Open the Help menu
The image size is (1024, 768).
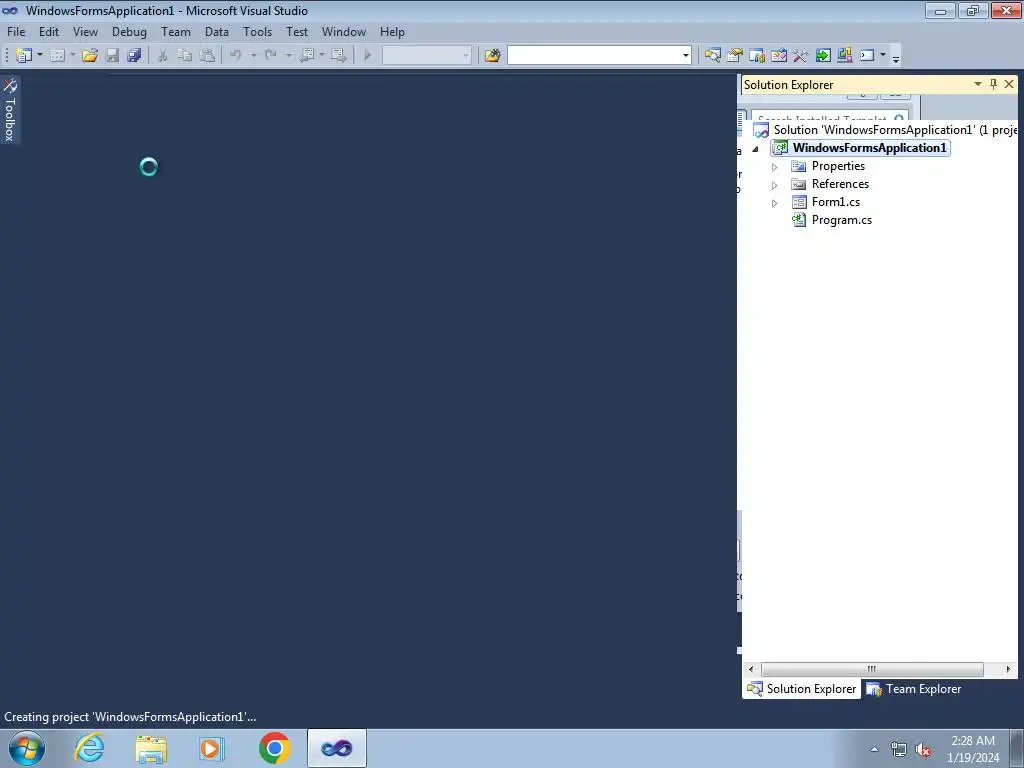392,32
